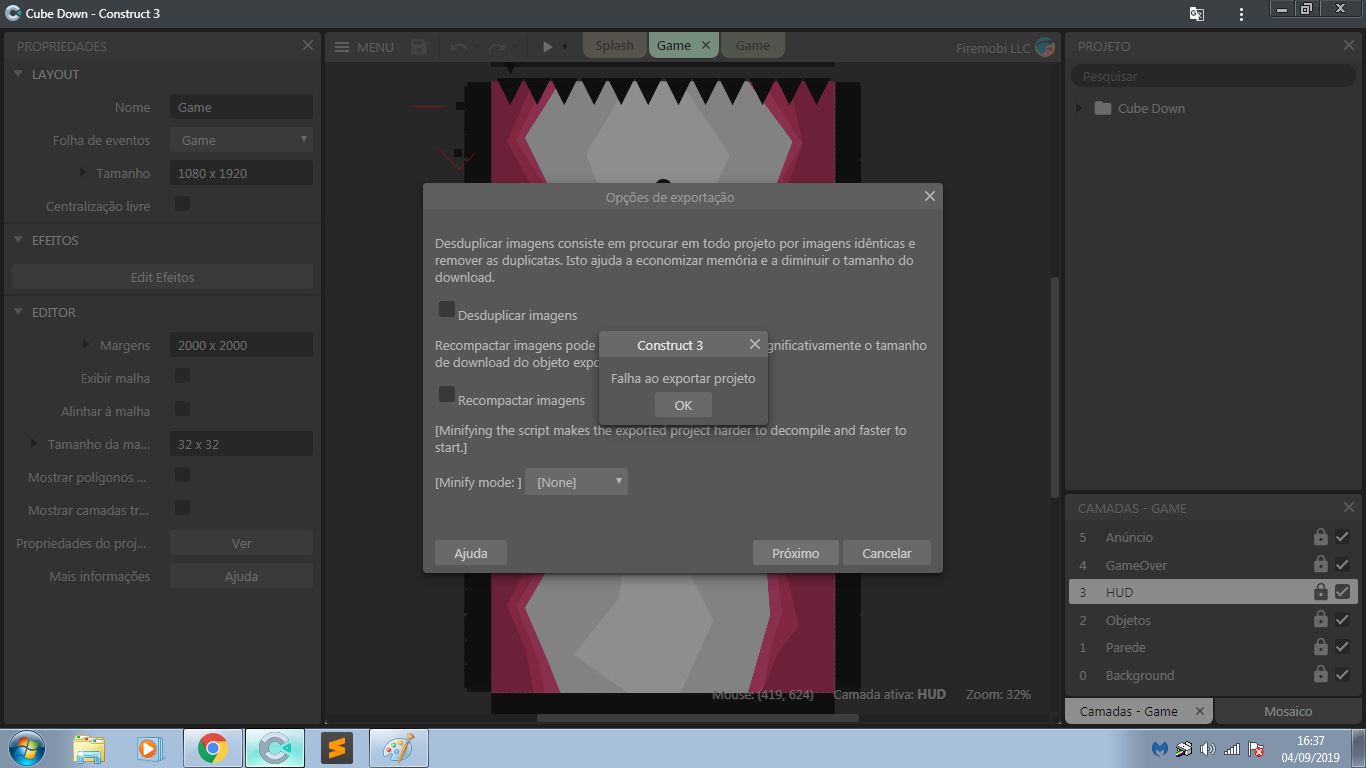
Task: Enable Desduplicar imagens checkbox
Action: click(x=447, y=310)
